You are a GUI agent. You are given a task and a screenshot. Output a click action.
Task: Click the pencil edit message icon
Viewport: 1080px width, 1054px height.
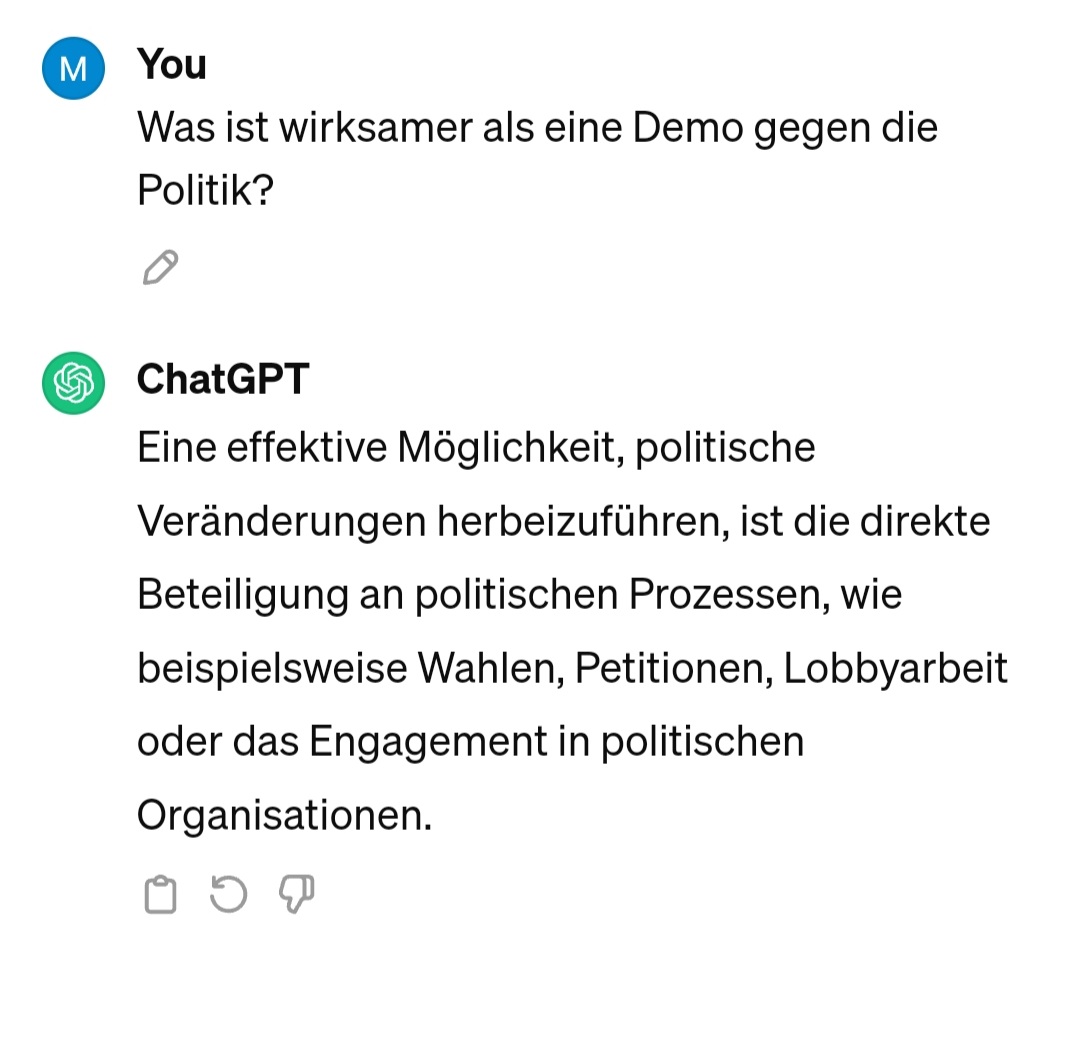tap(160, 267)
